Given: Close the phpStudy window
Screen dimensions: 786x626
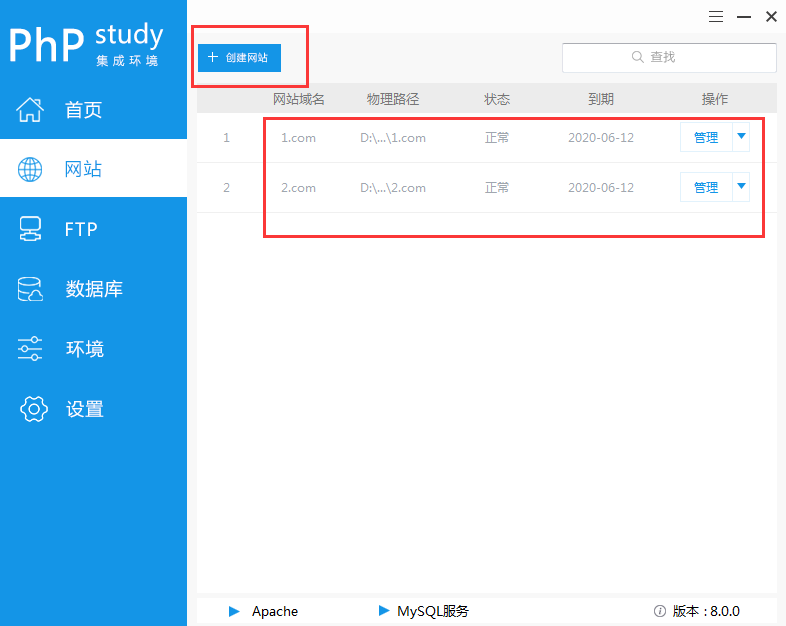Looking at the screenshot, I should 771,17.
